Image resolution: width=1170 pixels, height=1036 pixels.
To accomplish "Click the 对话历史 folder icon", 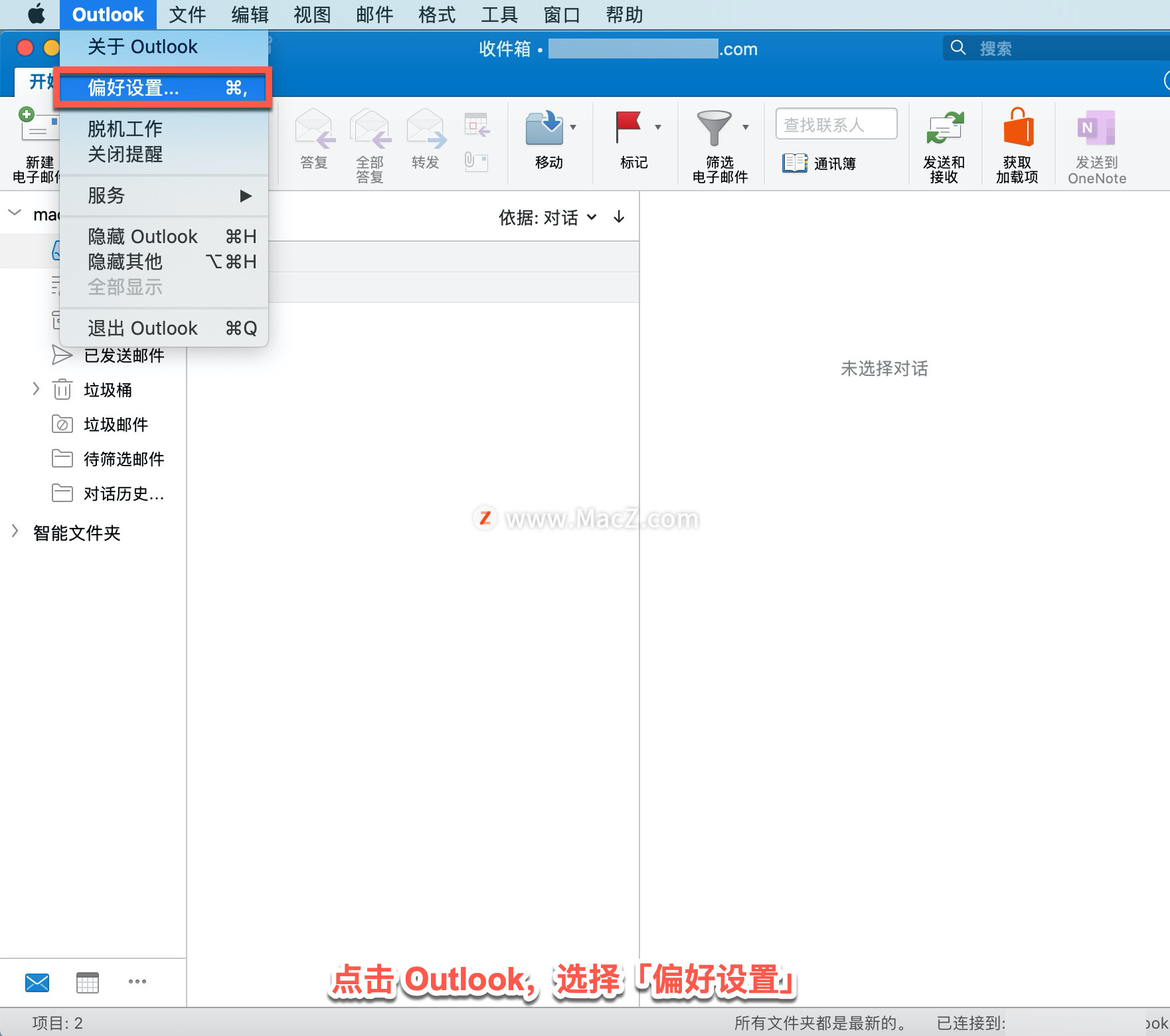I will pyautogui.click(x=62, y=493).
